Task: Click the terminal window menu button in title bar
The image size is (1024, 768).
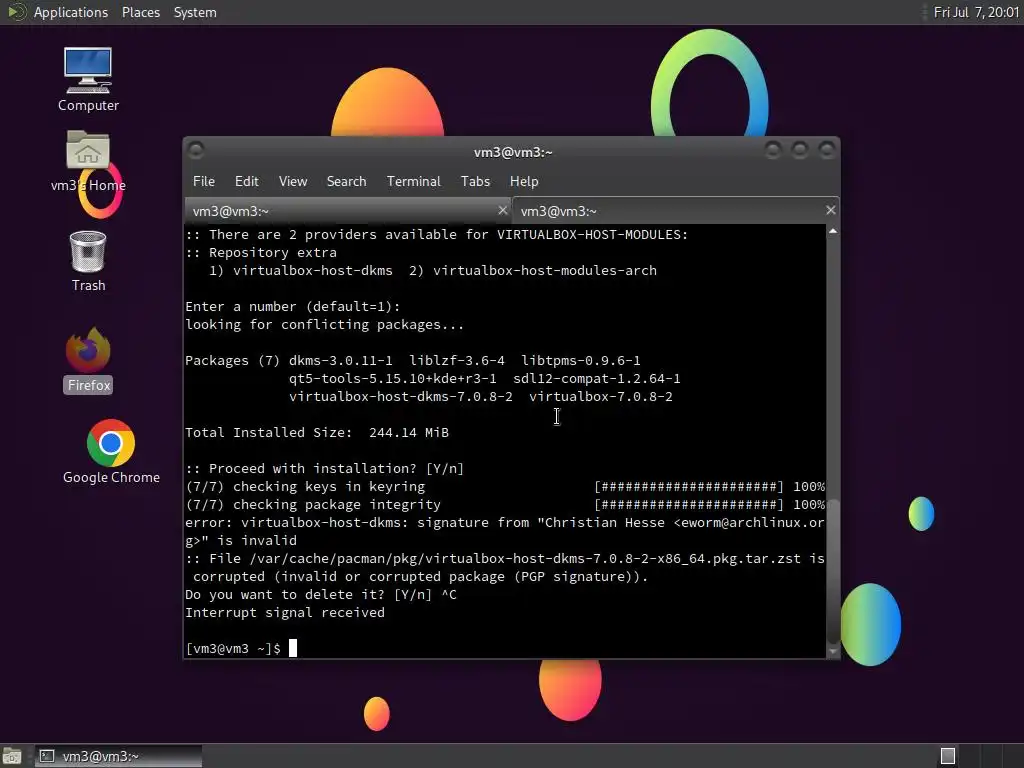Action: (x=196, y=151)
